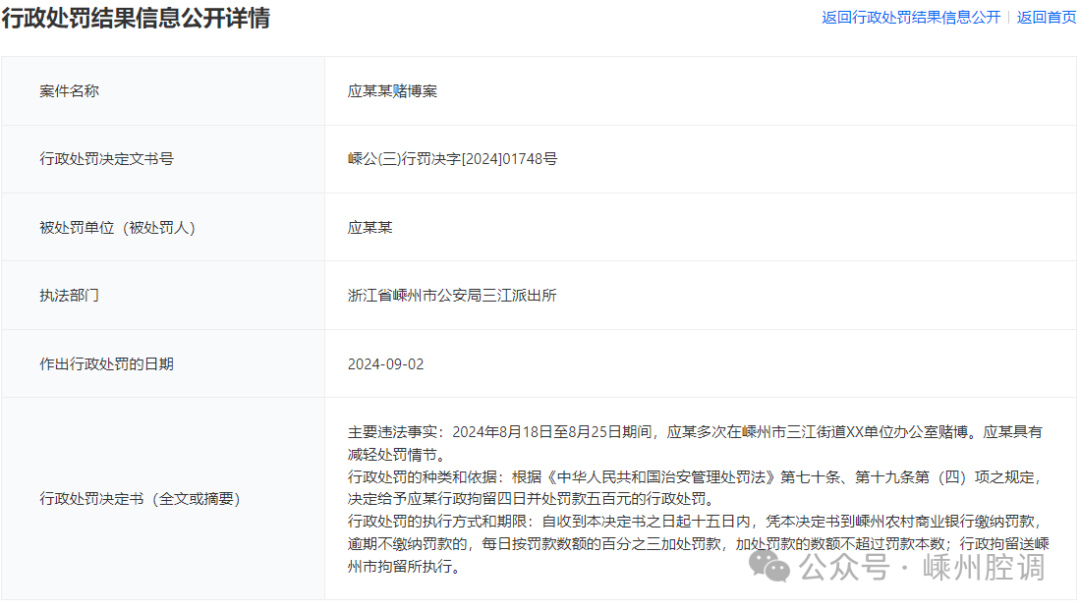Click the line starting with 主要违法事实
Viewport: 1080px width, 610px height.
695,432
